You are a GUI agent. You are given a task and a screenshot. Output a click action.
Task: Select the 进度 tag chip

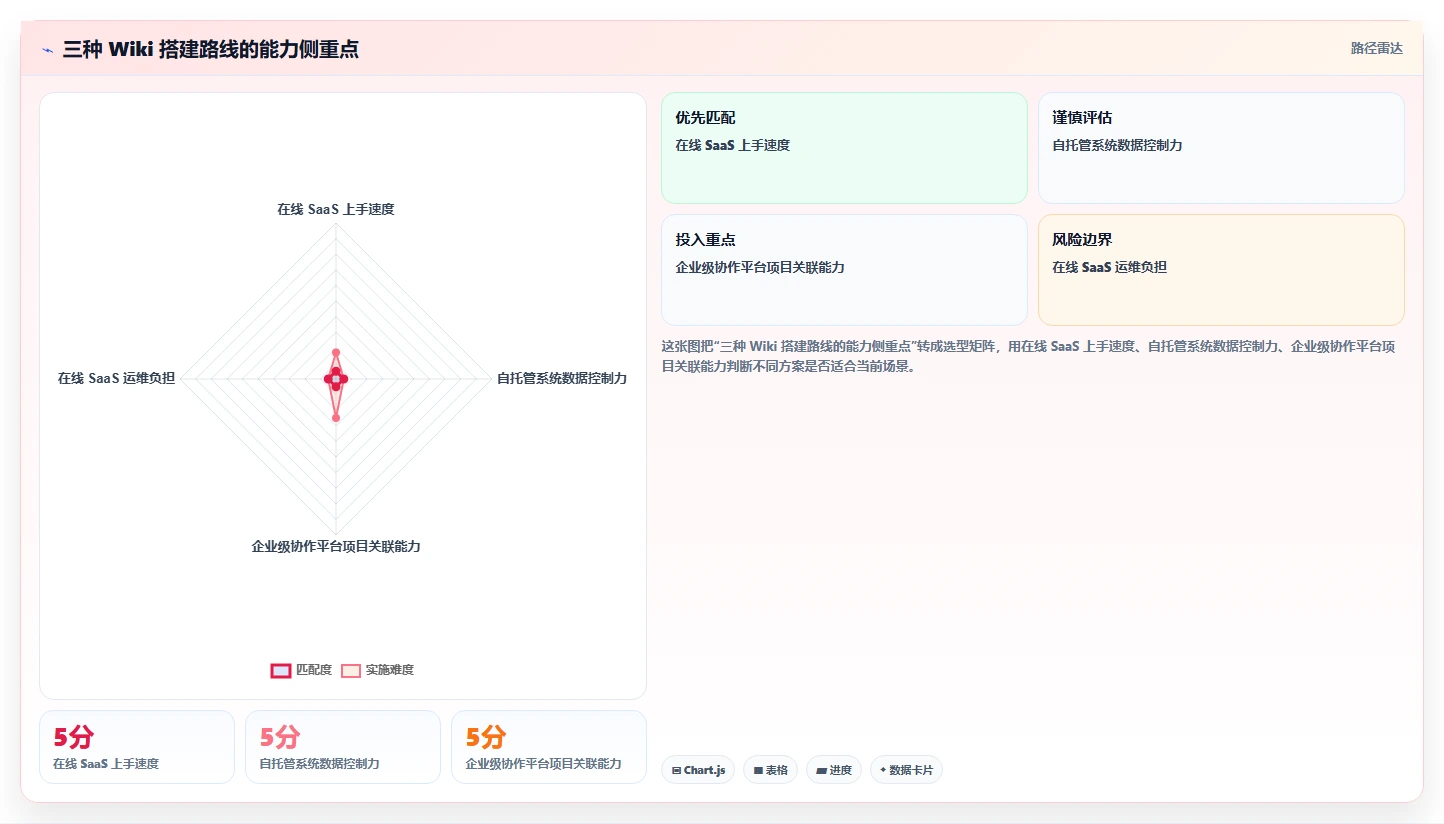833,770
